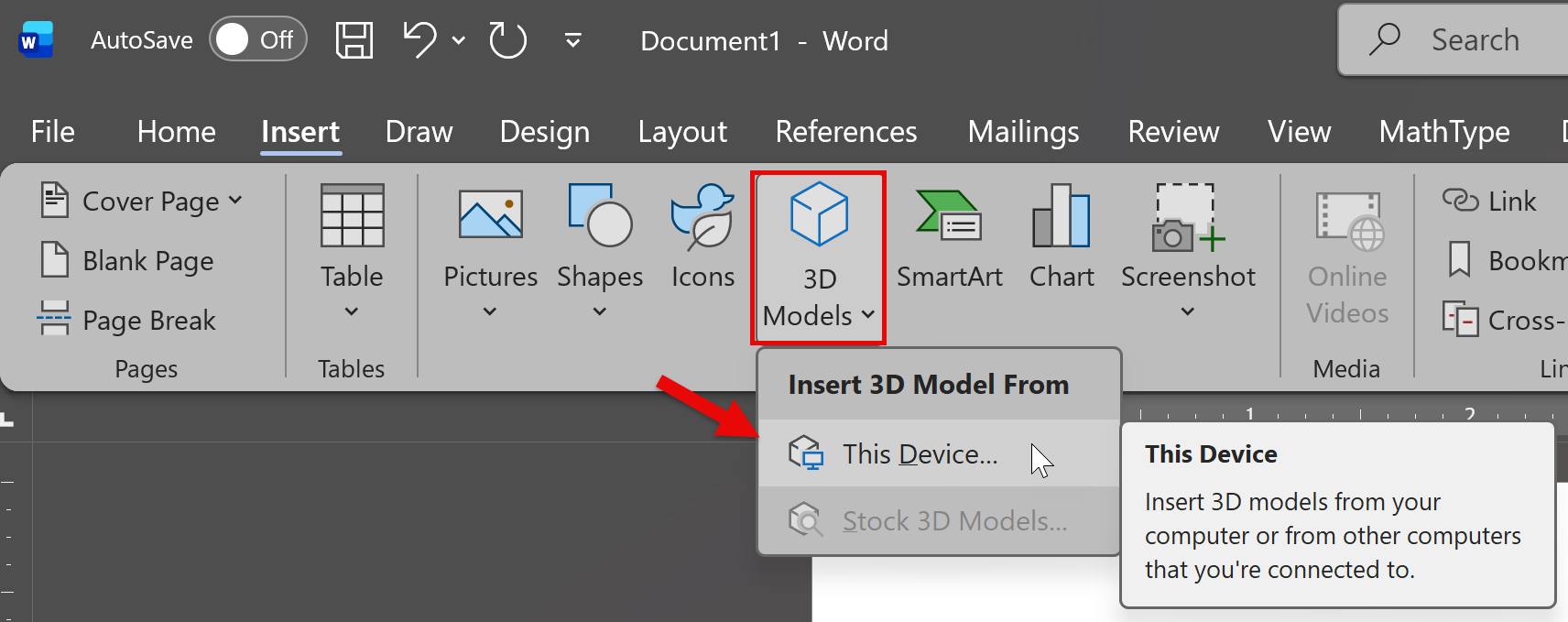
Task: Open the Undo history dropdown arrow
Action: click(x=459, y=40)
